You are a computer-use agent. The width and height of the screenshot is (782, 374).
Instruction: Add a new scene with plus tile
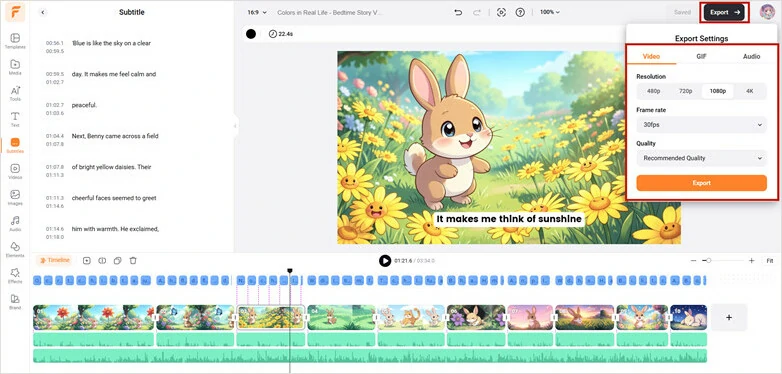pos(729,317)
